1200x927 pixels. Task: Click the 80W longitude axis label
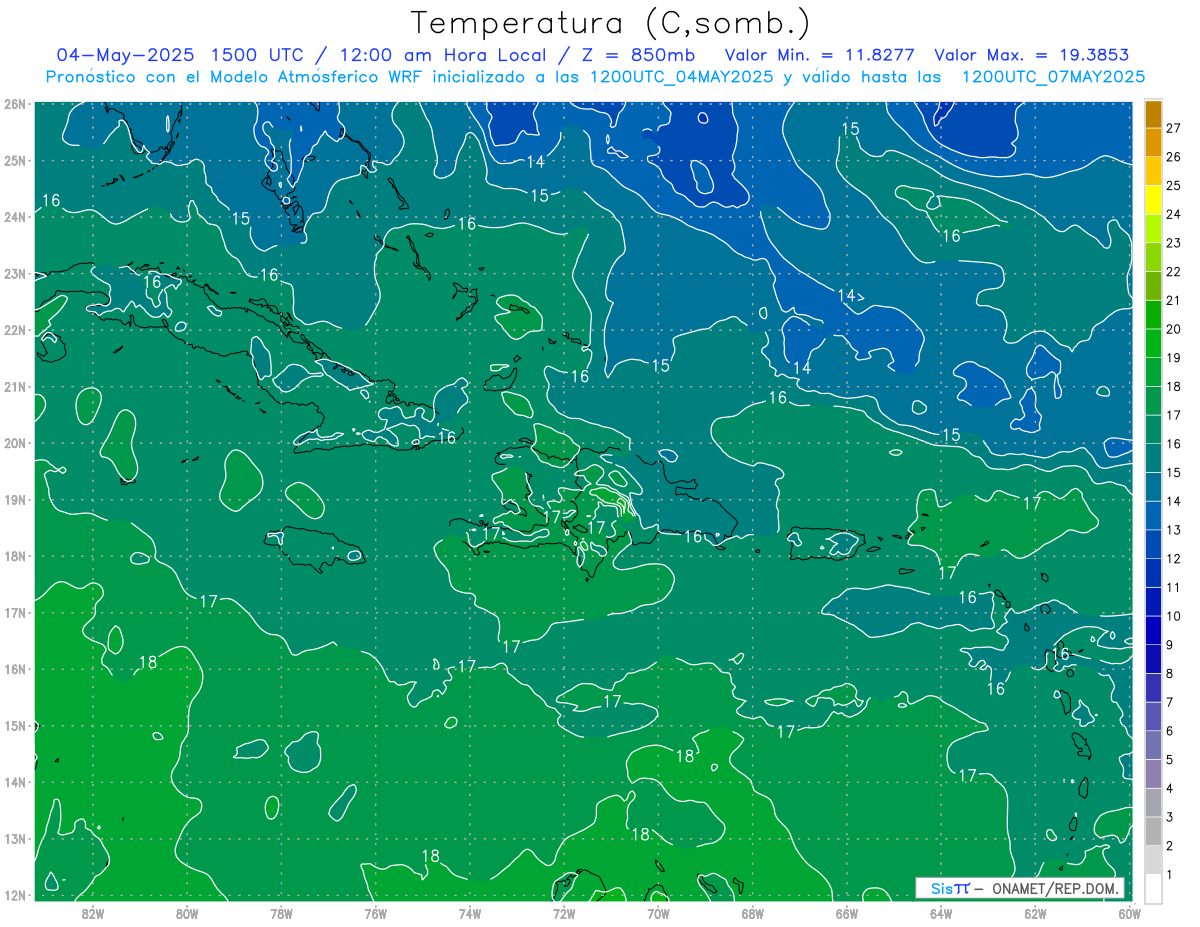coord(187,912)
